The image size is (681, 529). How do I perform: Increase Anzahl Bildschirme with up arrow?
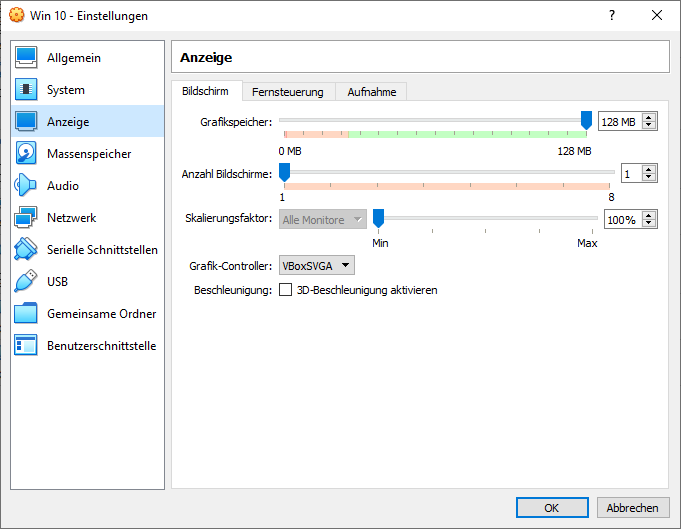click(649, 170)
